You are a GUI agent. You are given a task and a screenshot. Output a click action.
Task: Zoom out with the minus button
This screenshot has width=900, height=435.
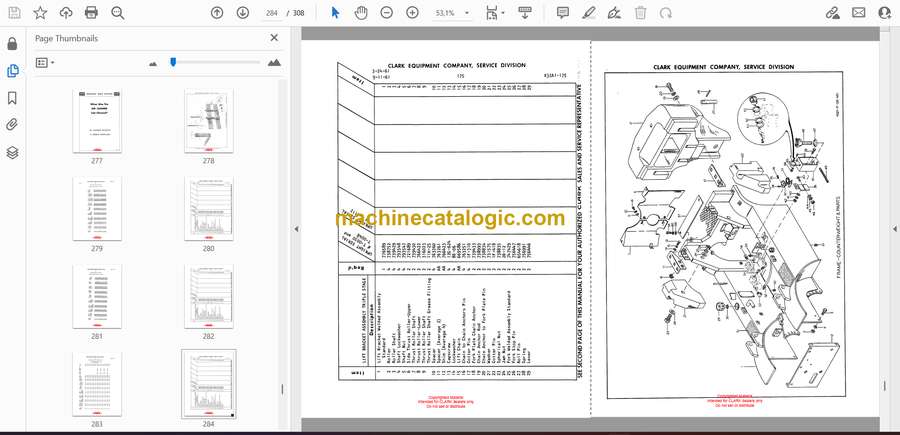[x=387, y=13]
